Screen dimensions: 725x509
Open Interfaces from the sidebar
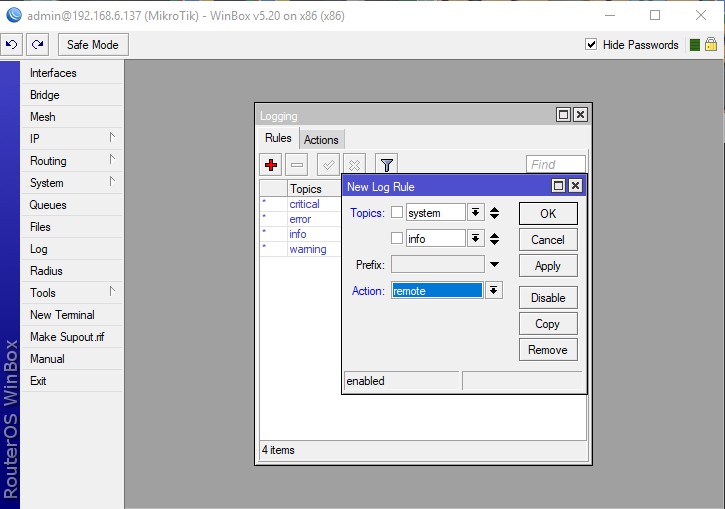(x=72, y=73)
